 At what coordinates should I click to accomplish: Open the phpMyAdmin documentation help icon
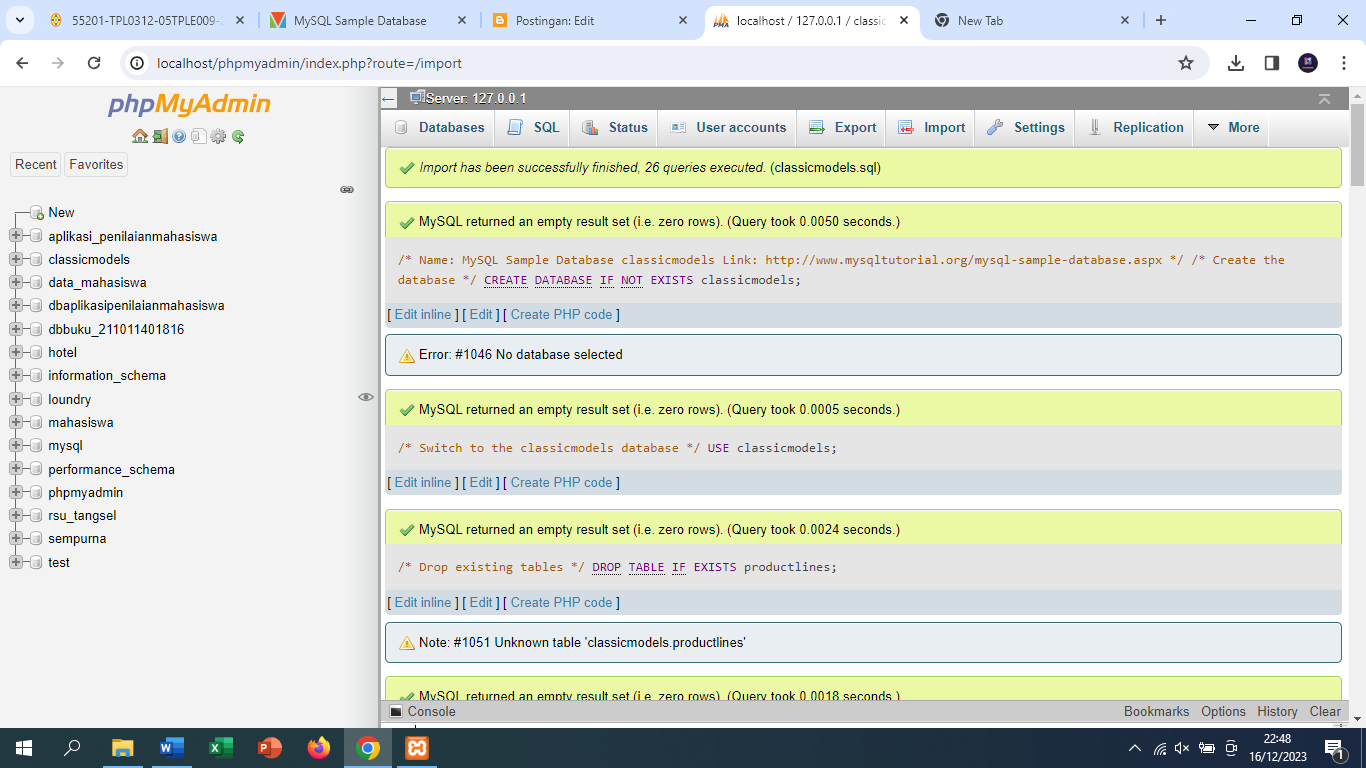[x=179, y=136]
